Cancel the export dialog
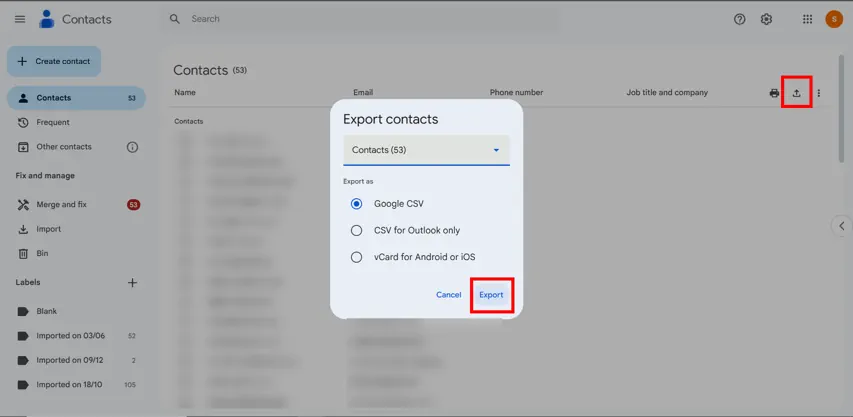 (448, 295)
